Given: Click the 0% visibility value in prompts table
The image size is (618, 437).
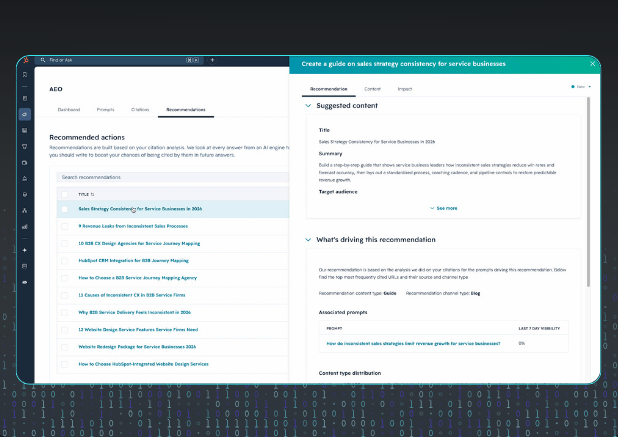Looking at the screenshot, I should click(x=521, y=343).
